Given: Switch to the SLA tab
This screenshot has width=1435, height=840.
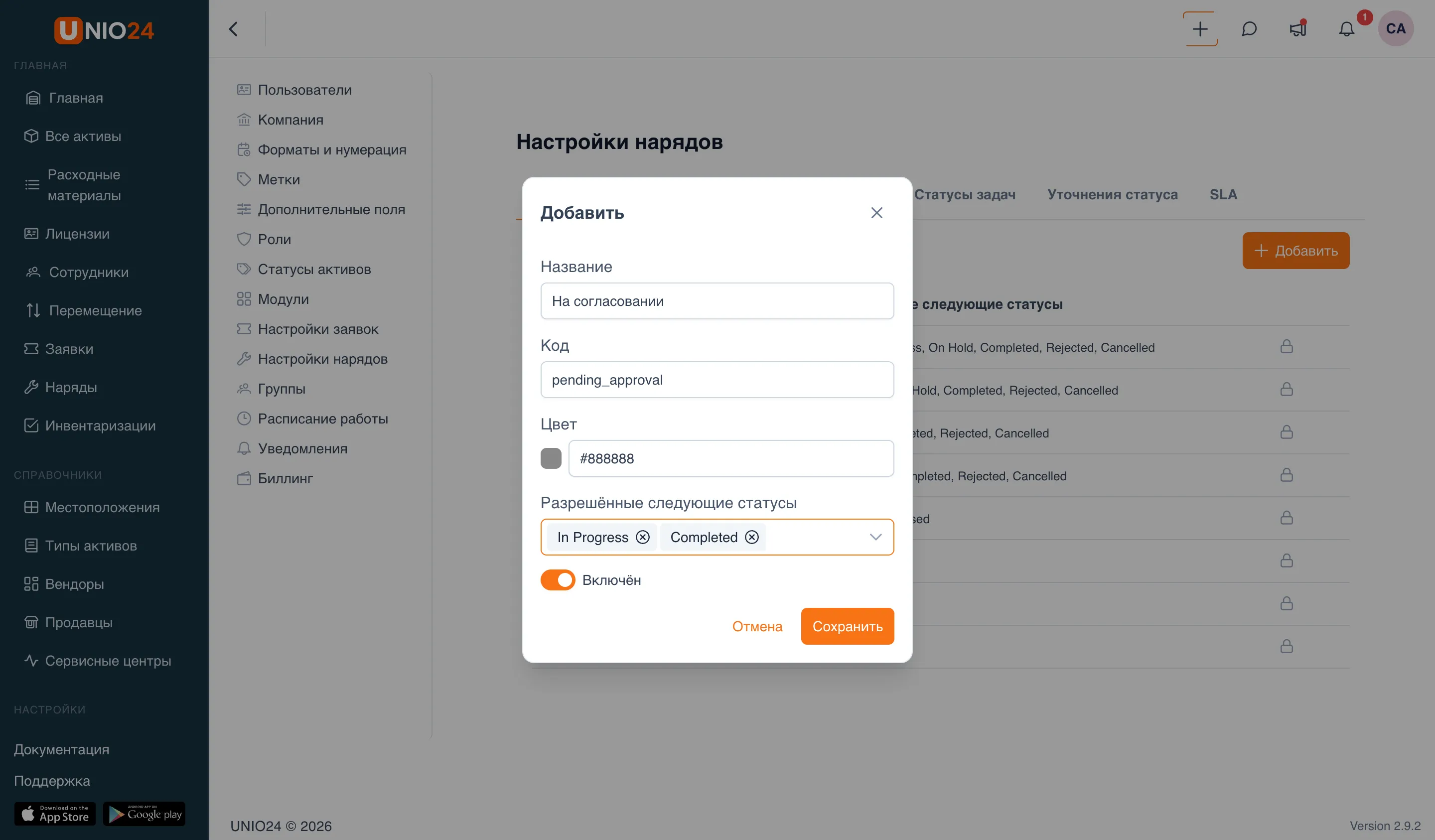Looking at the screenshot, I should click(x=1223, y=194).
